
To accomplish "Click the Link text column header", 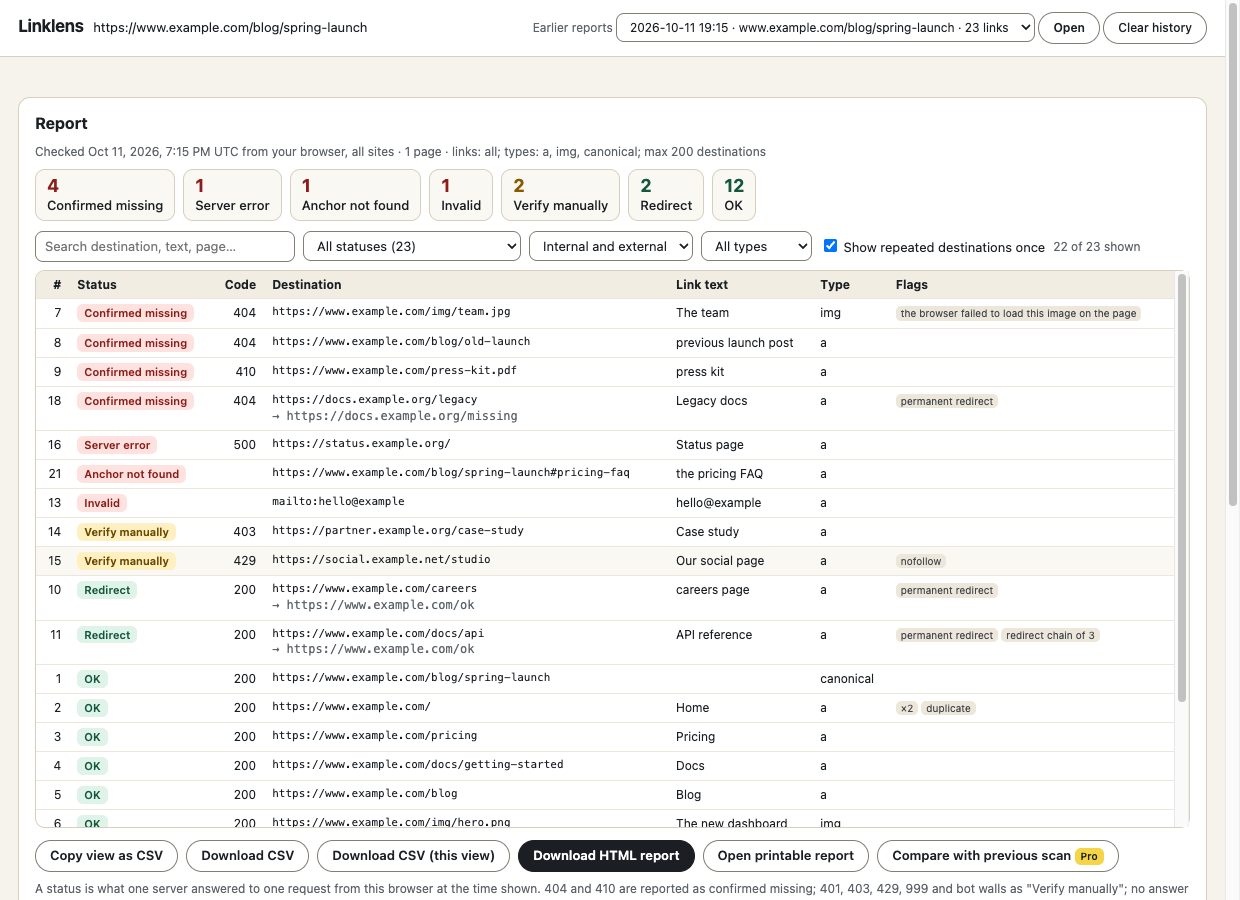I will click(702, 285).
